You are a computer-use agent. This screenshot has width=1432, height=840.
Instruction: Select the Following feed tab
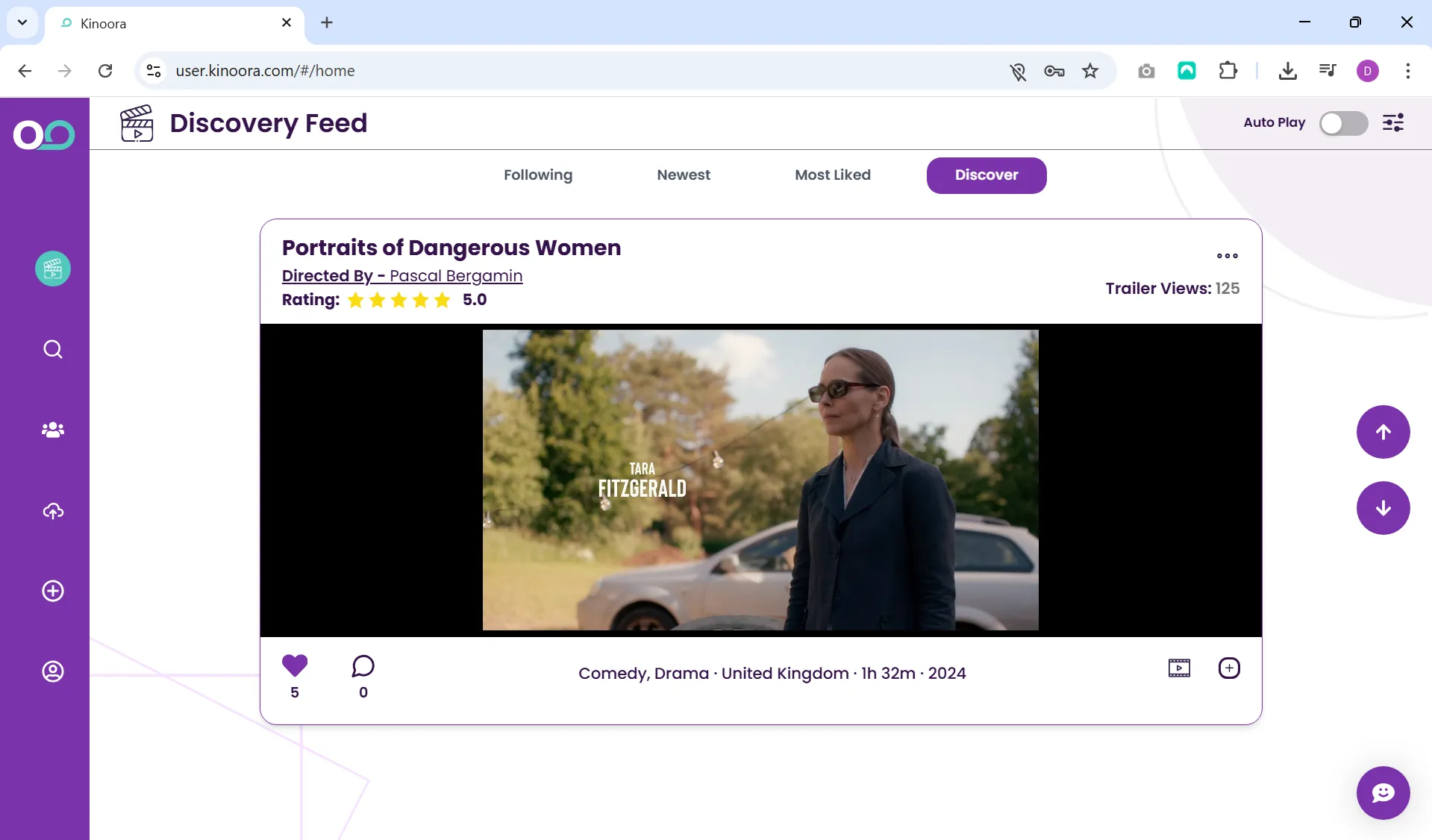coord(537,175)
